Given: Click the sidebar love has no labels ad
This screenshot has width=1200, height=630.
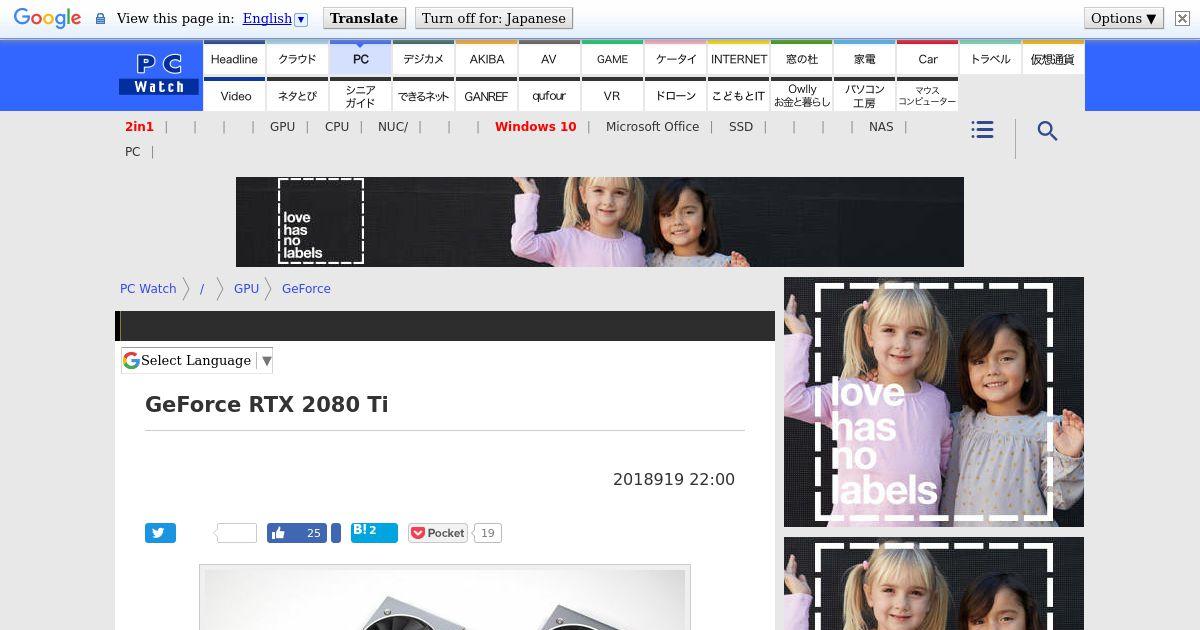Looking at the screenshot, I should (x=934, y=402).
